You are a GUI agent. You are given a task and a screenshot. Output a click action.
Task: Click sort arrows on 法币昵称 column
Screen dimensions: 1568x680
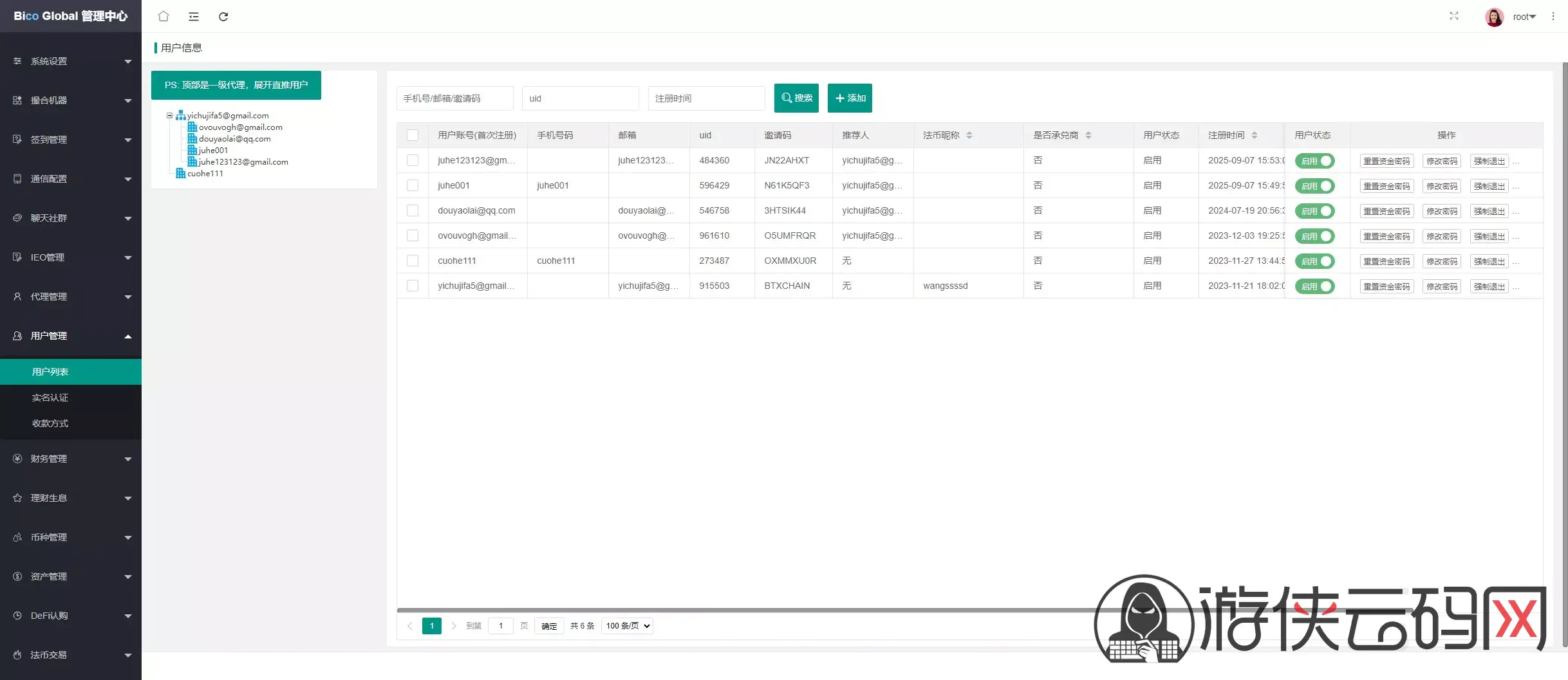(969, 135)
